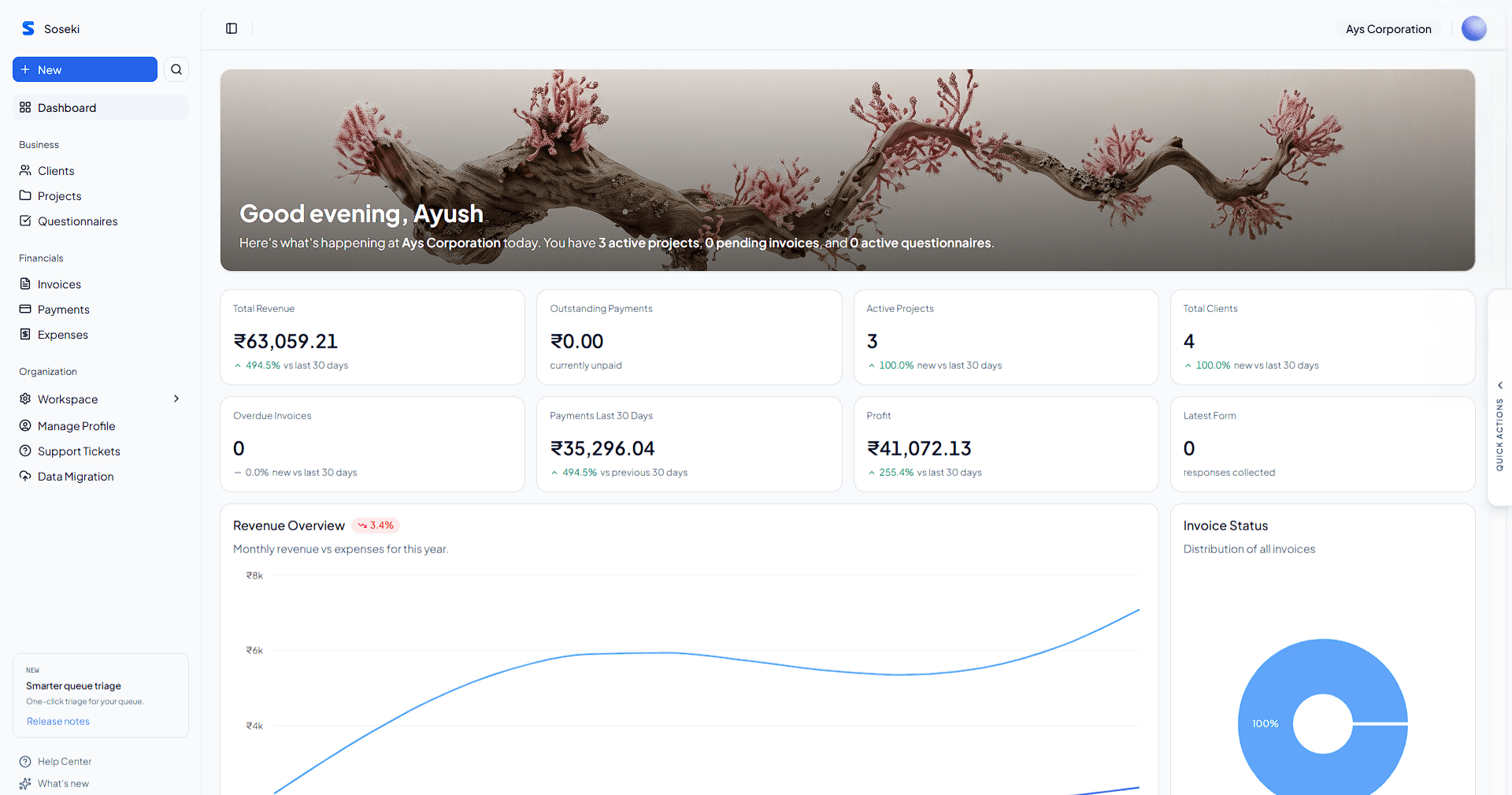Open Manage Profile page

coord(101,425)
